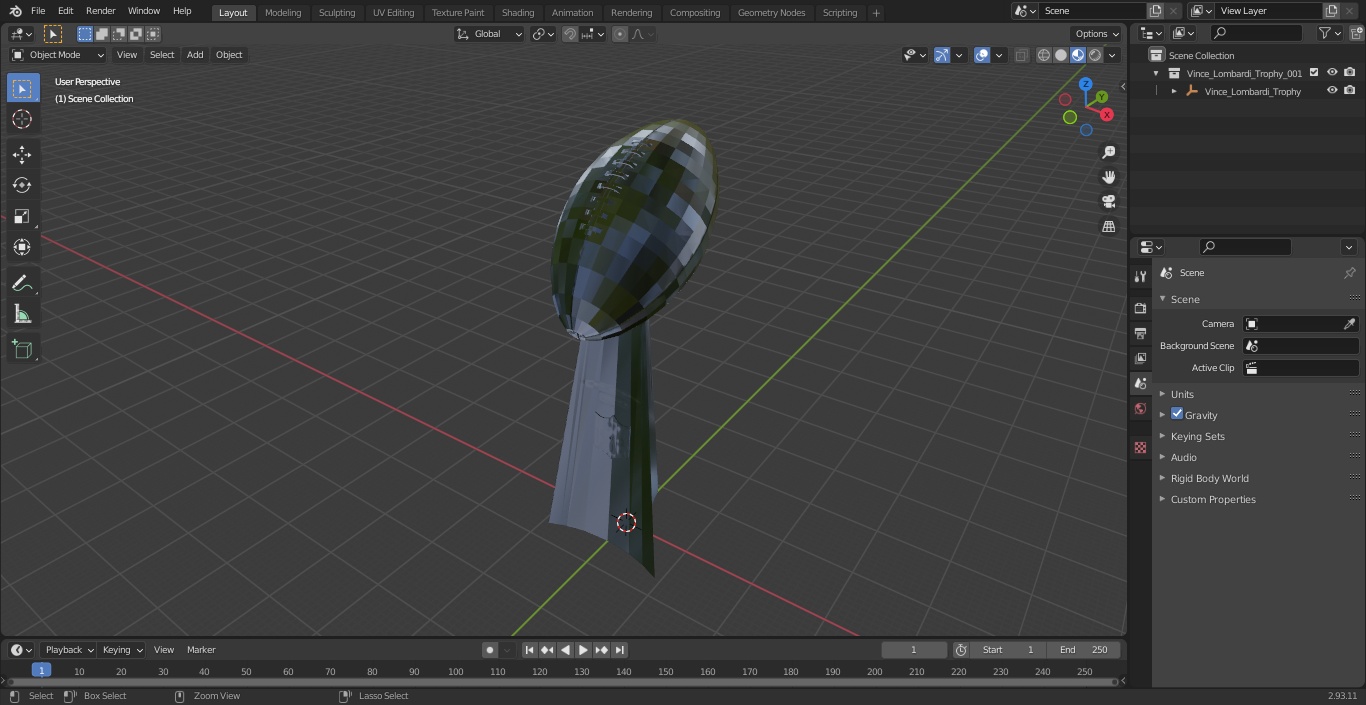Image resolution: width=1366 pixels, height=705 pixels.
Task: Open the Options dropdown
Action: pos(1097,34)
